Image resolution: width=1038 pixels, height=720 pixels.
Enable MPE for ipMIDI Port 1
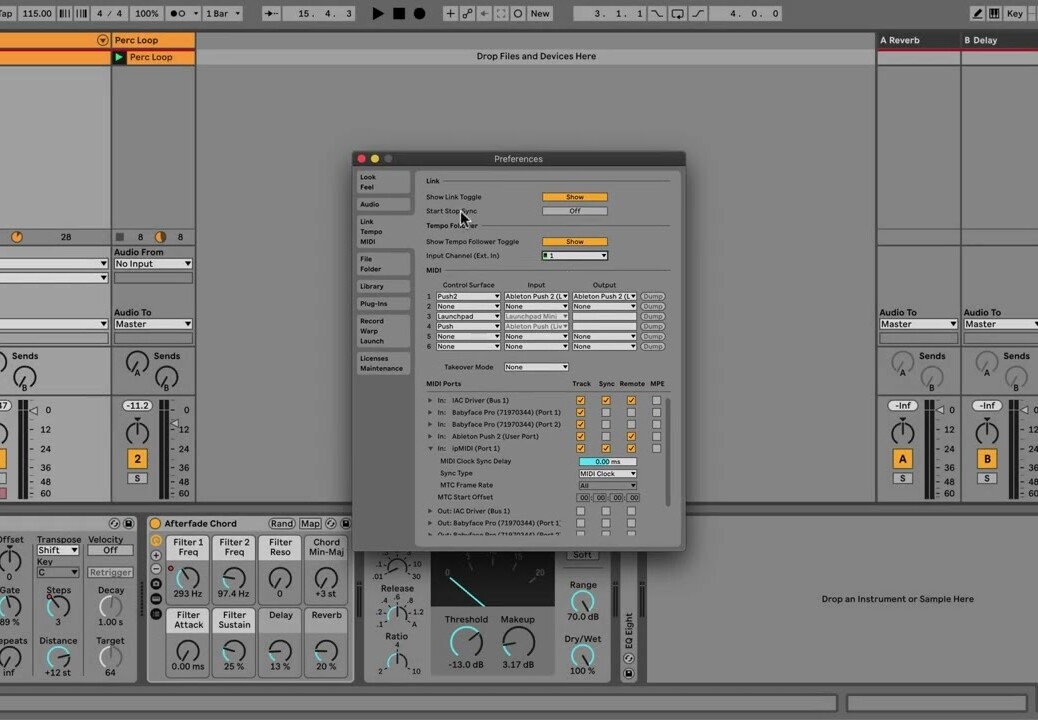coord(656,448)
